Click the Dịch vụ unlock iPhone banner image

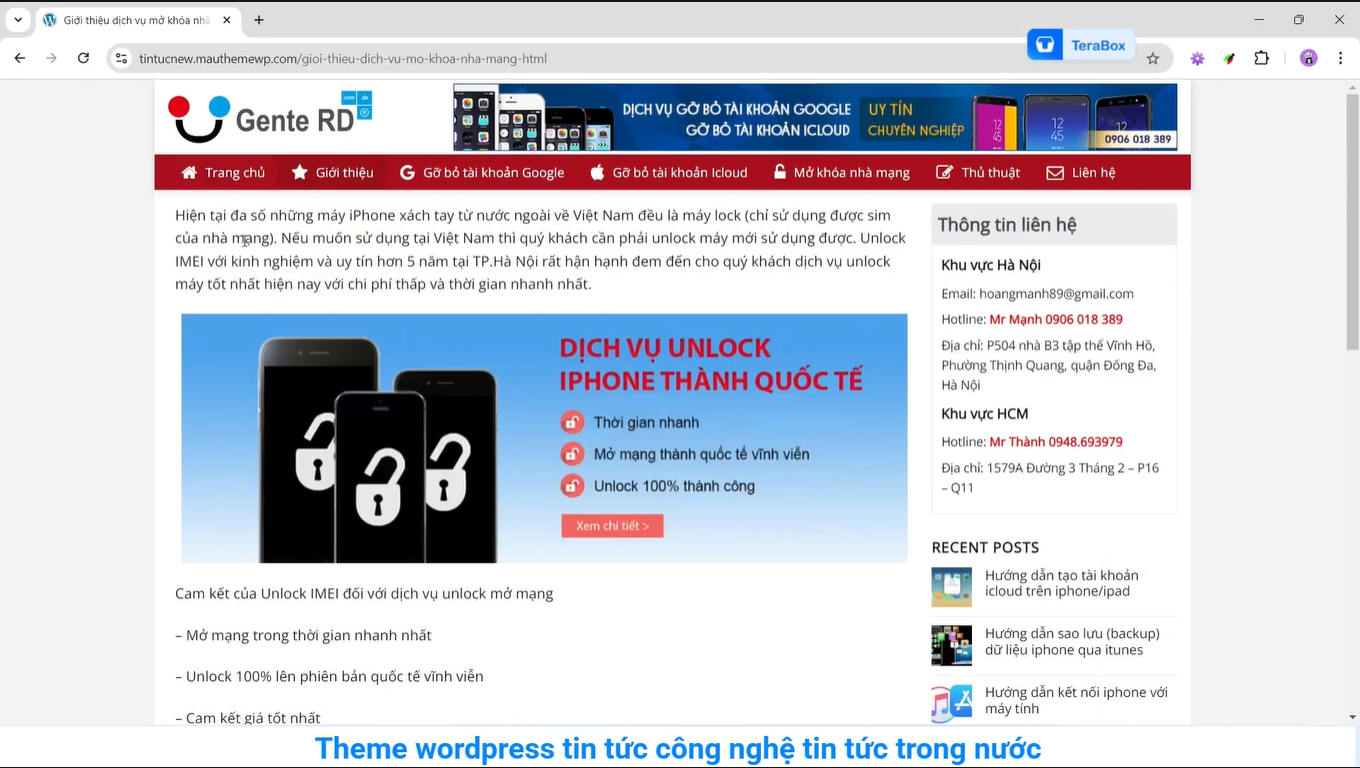544,438
